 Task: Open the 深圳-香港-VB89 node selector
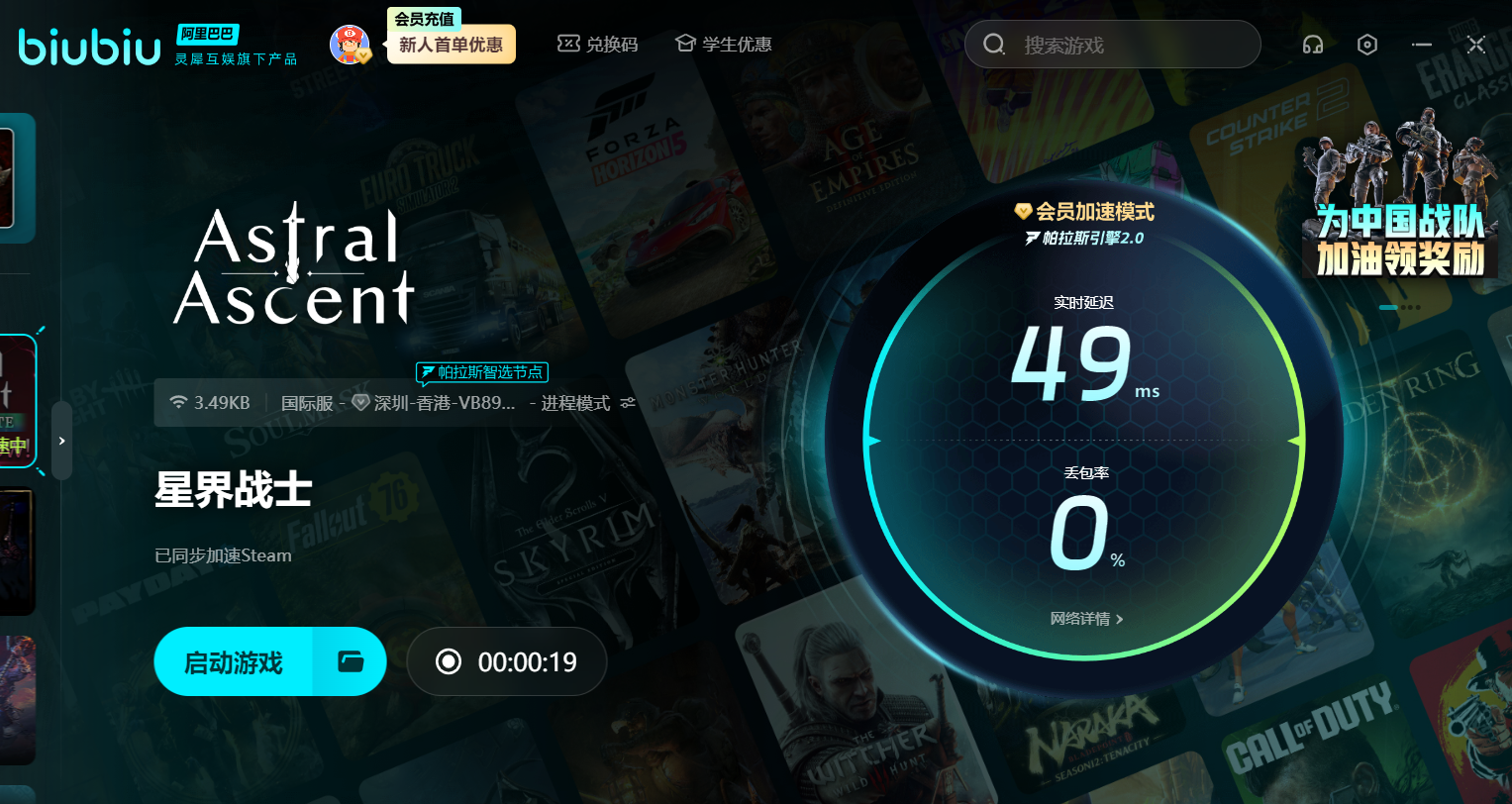pyautogui.click(x=434, y=403)
